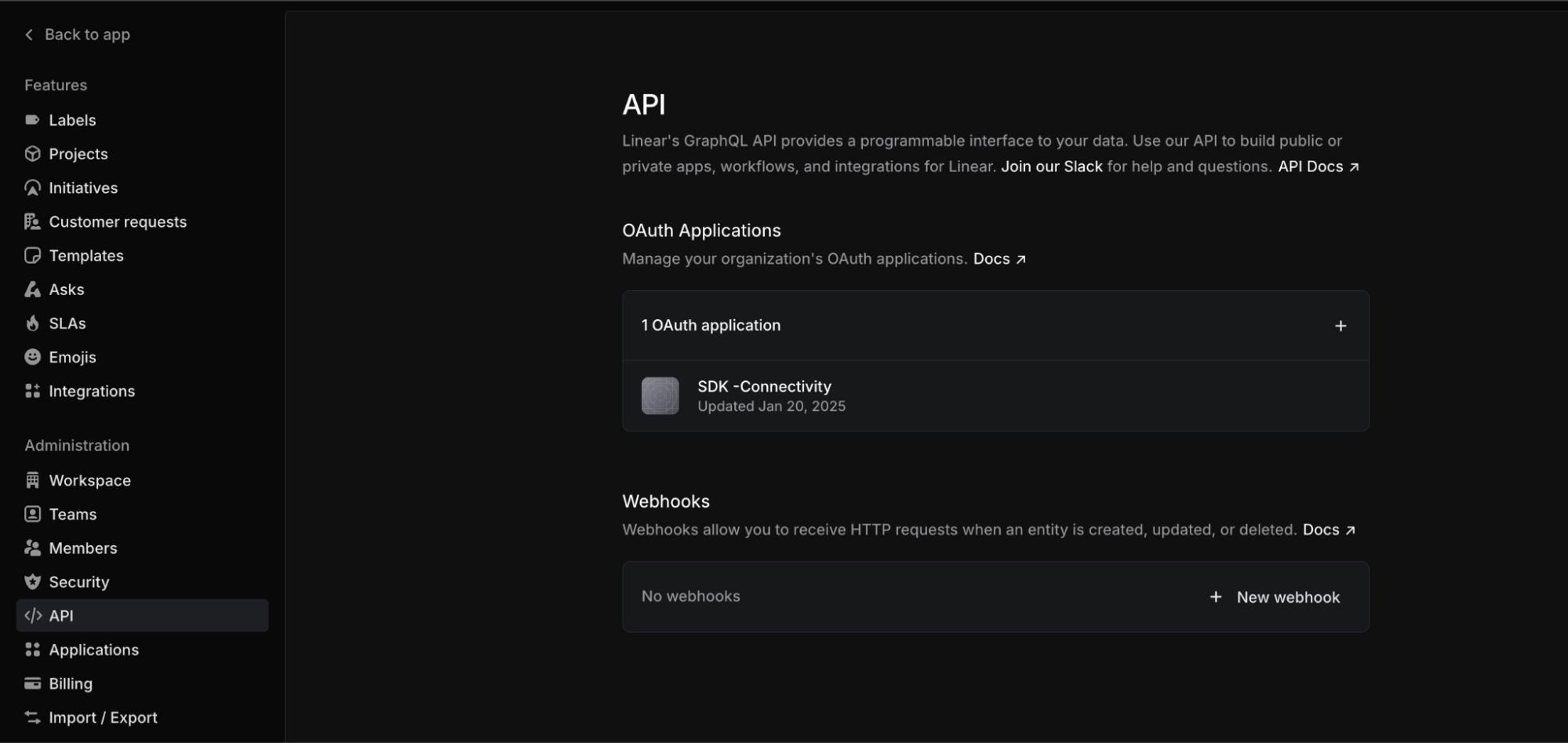Click the plus to add an OAuth application
This screenshot has width=1568, height=743.
point(1341,325)
